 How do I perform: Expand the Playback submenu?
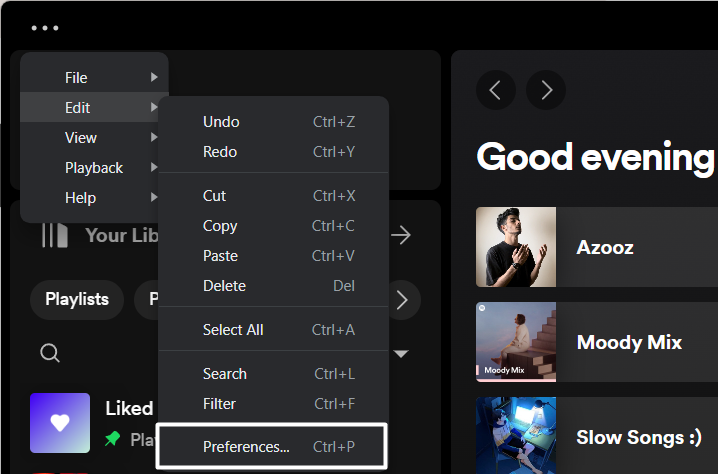94,167
